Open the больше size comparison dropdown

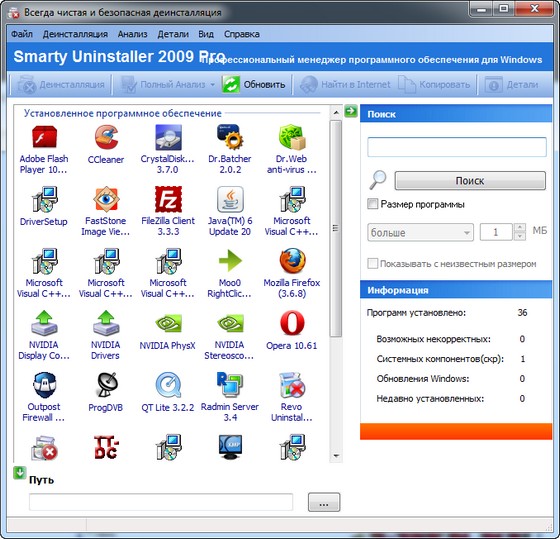(420, 233)
